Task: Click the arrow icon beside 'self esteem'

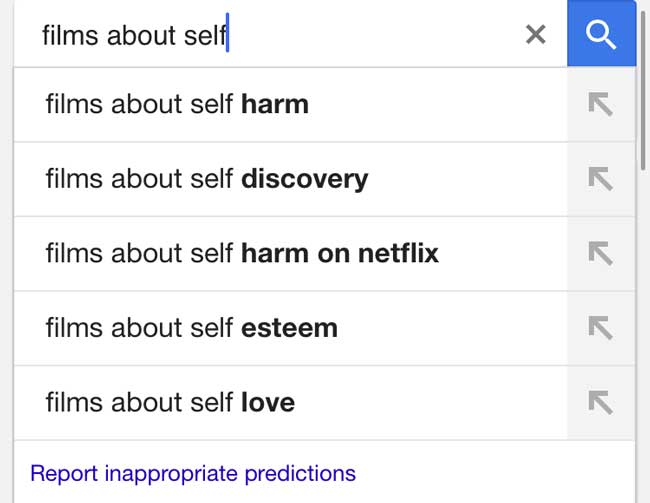Action: click(600, 328)
